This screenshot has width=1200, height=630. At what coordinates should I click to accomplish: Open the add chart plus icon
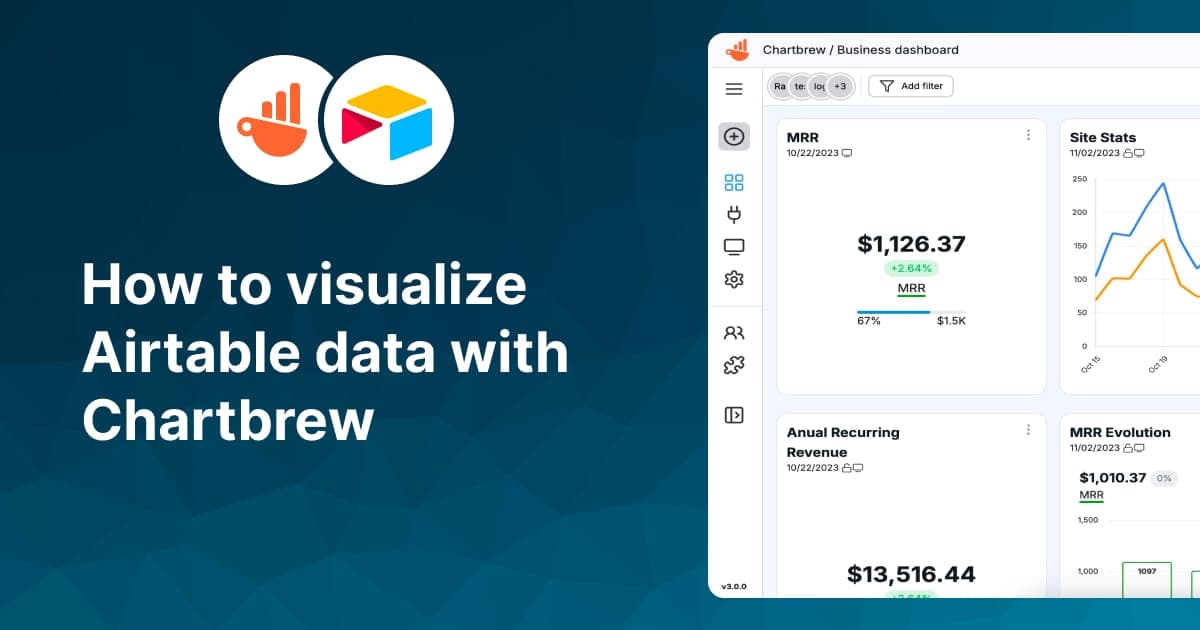pos(734,136)
